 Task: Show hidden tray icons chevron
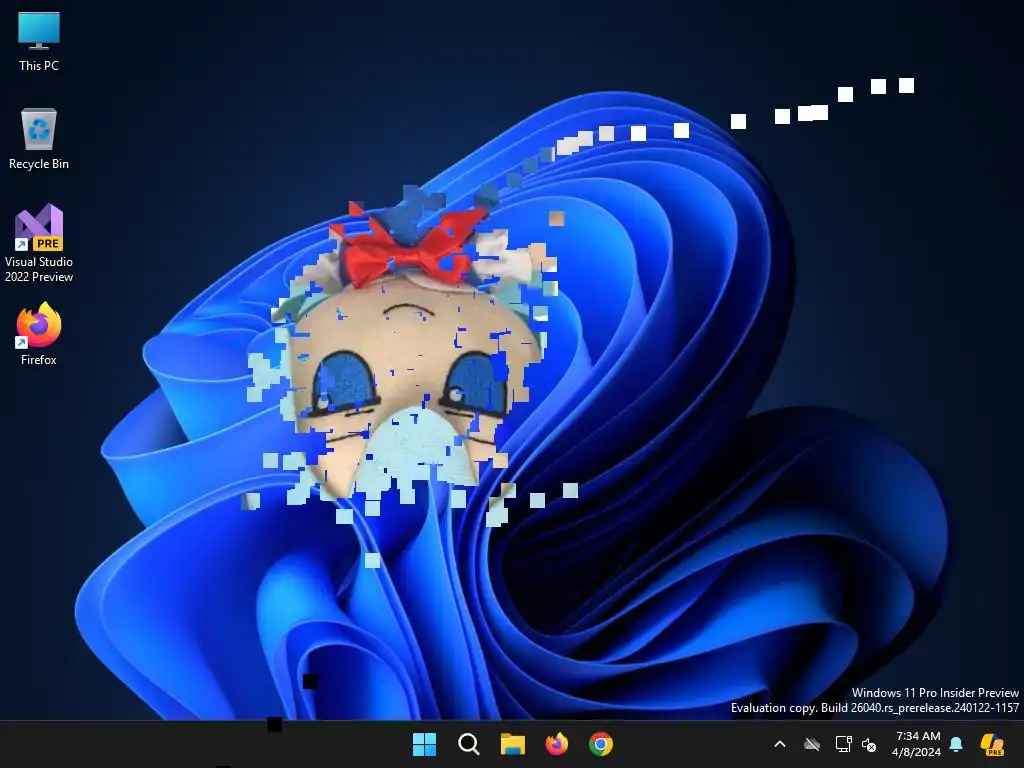[x=780, y=744]
